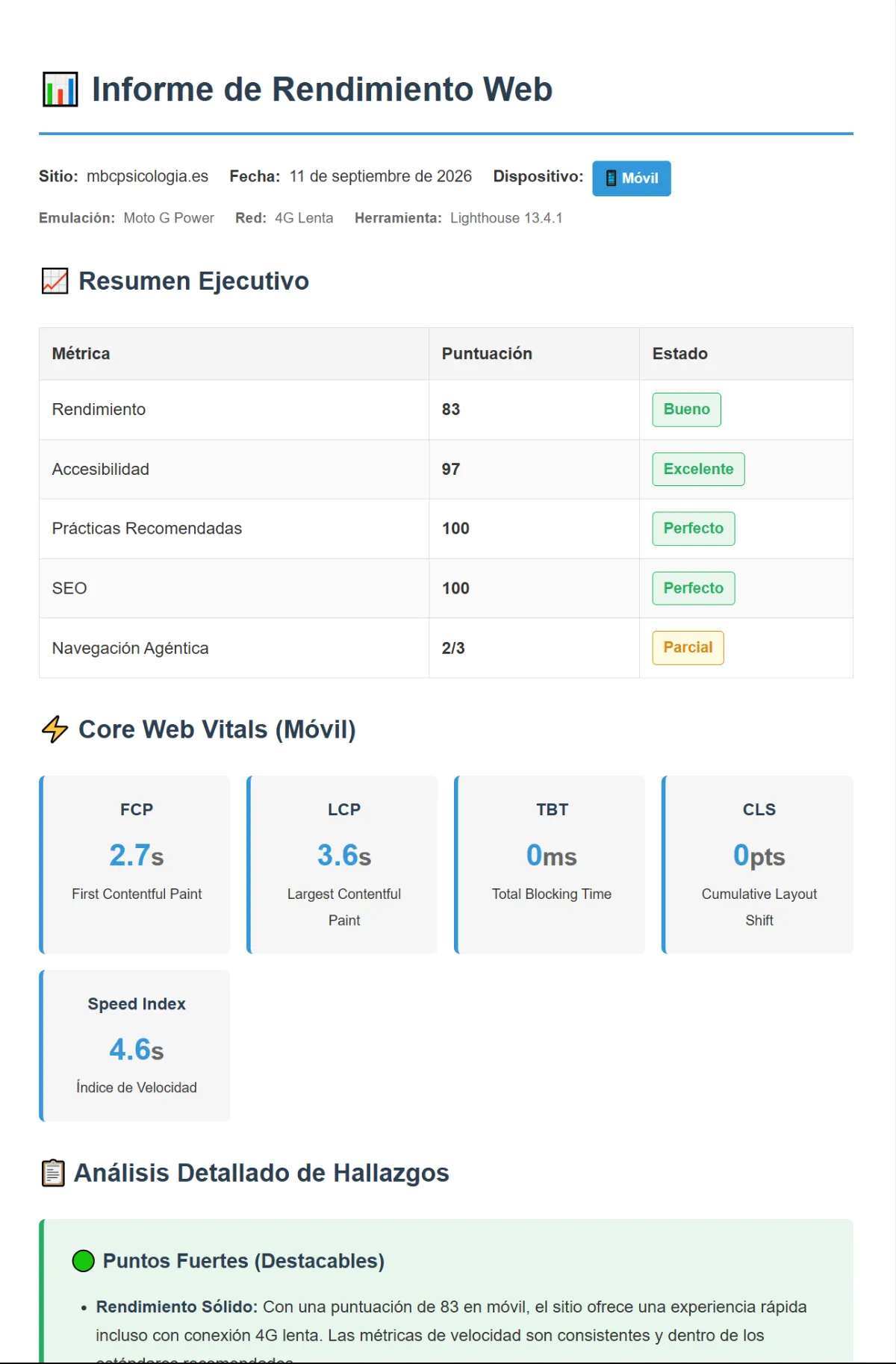The width and height of the screenshot is (896, 1364).
Task: Click the date '11 de septiembre de 2026'
Action: click(x=381, y=176)
